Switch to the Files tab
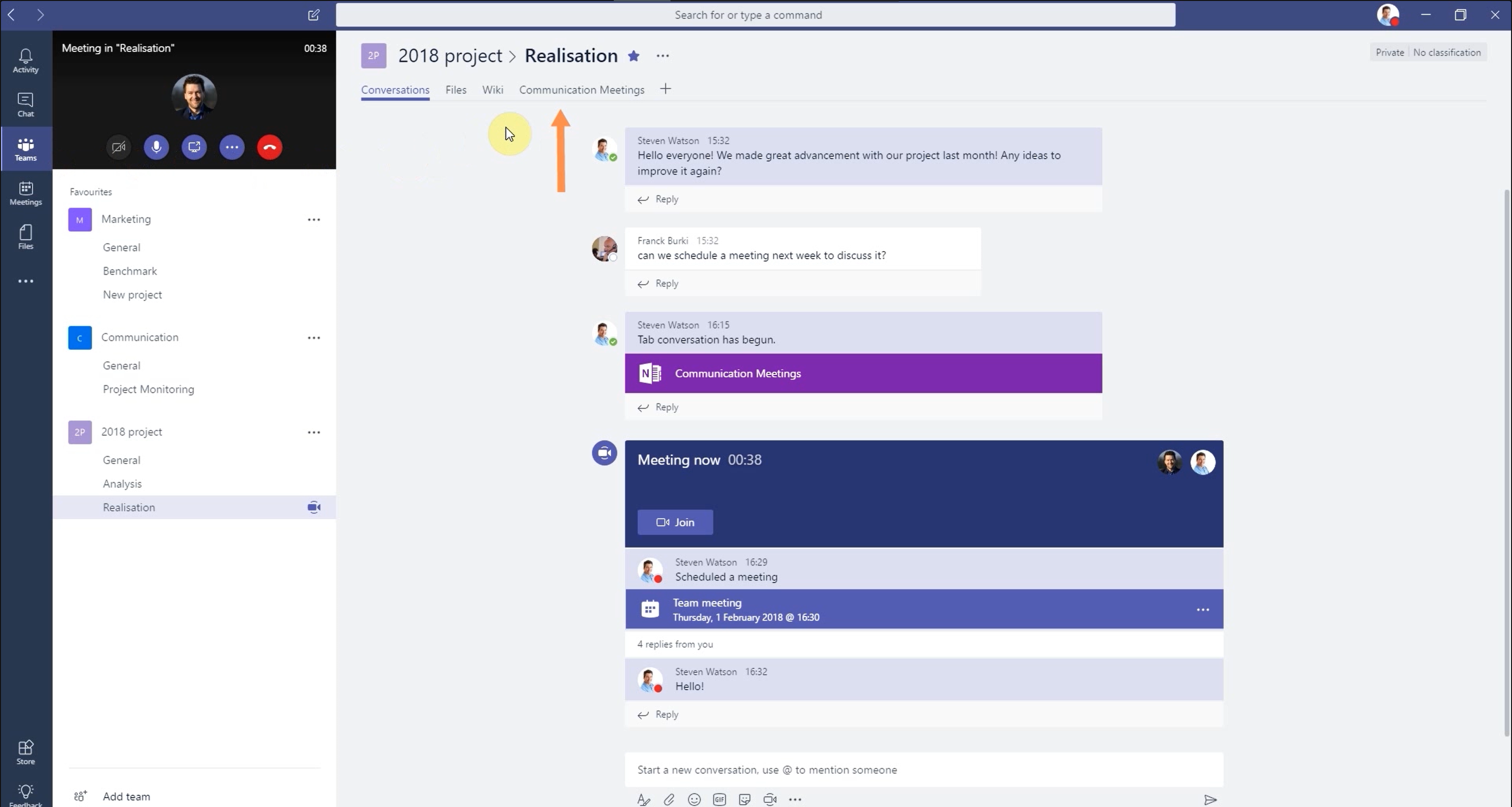 pos(455,90)
